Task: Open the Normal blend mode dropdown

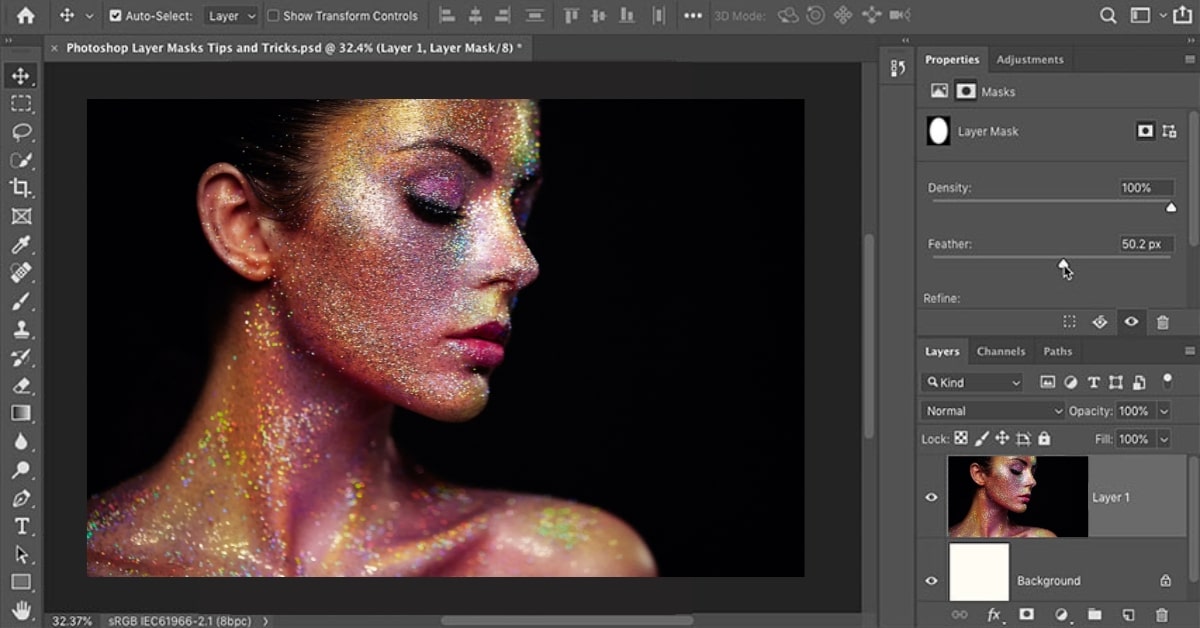Action: click(993, 411)
